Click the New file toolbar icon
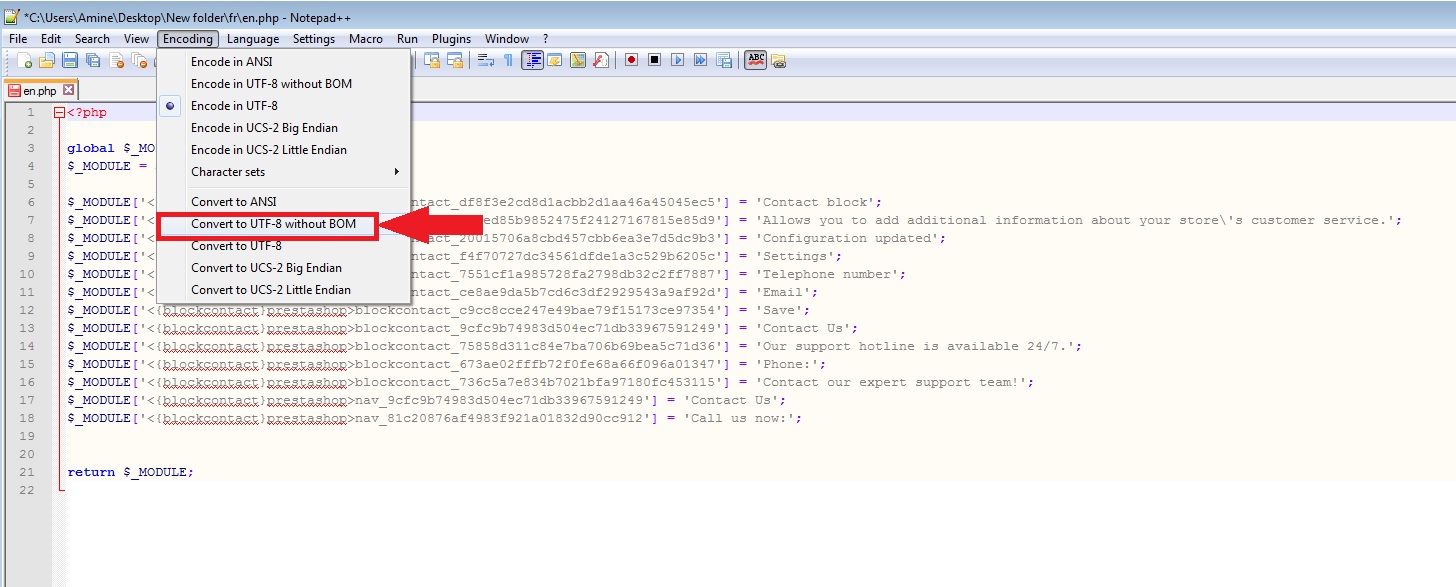 pos(25,60)
